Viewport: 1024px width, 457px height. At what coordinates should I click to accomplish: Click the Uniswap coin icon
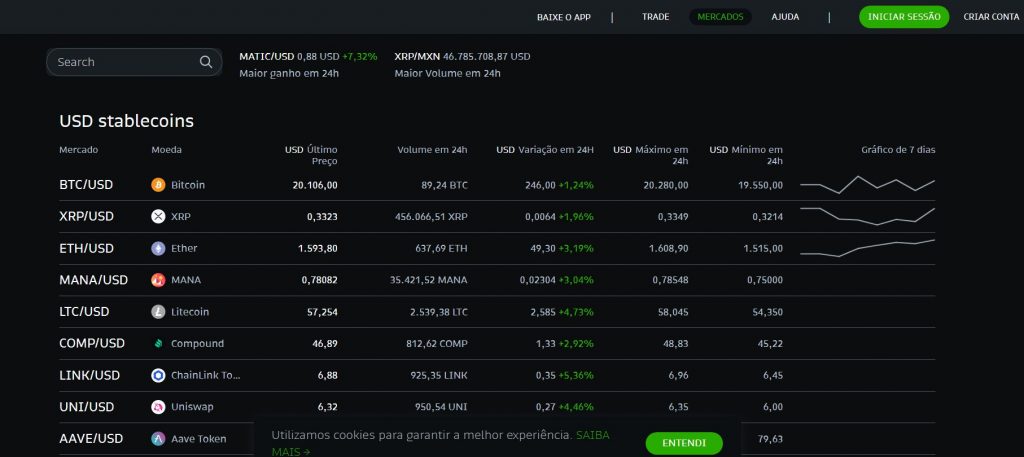[158, 407]
